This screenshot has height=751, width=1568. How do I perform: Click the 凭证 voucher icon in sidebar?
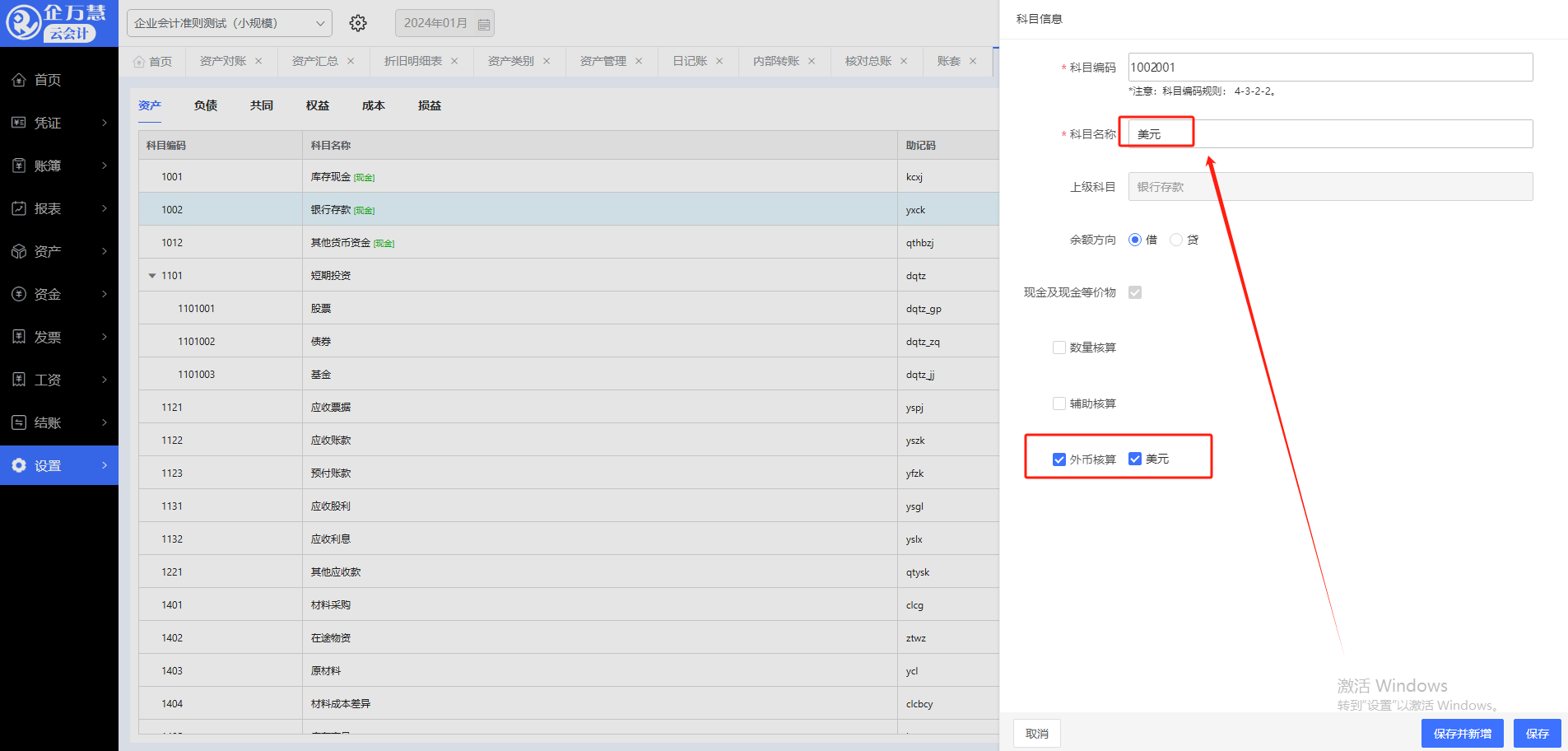click(19, 123)
